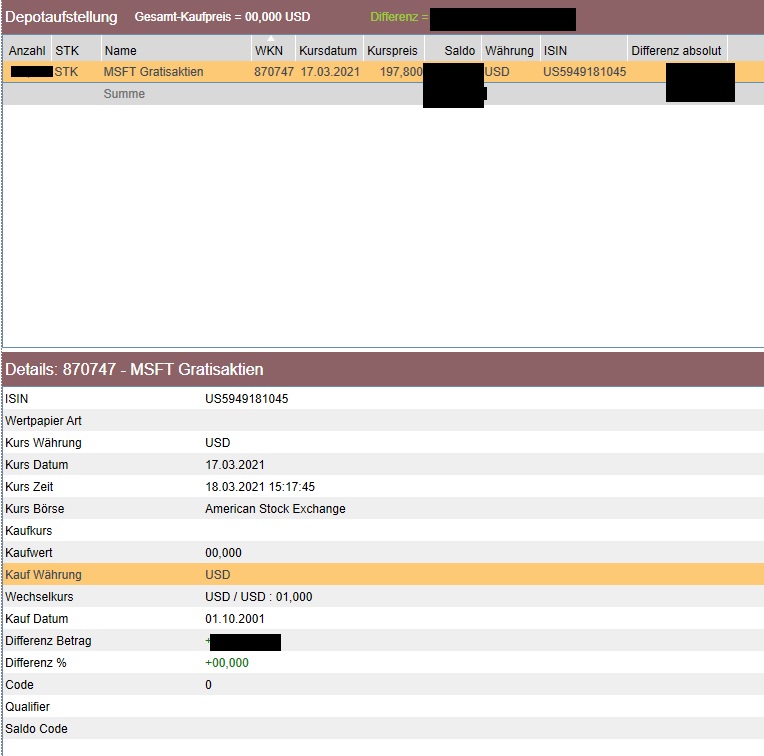The image size is (764, 756).
Task: Click the sort arrow above WKN column
Action: [x=270, y=39]
